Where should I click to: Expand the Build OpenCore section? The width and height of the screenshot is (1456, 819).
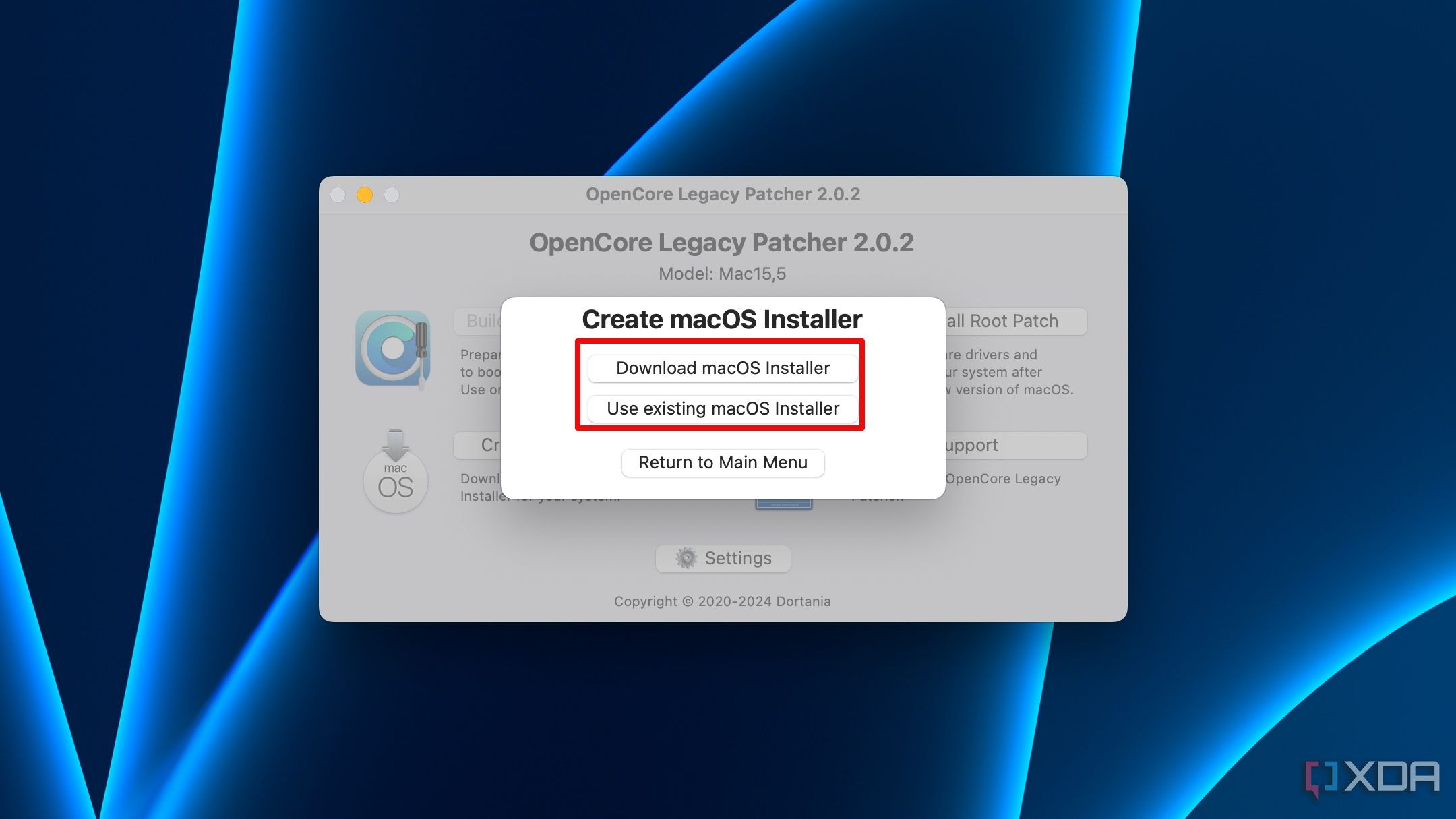tap(481, 321)
